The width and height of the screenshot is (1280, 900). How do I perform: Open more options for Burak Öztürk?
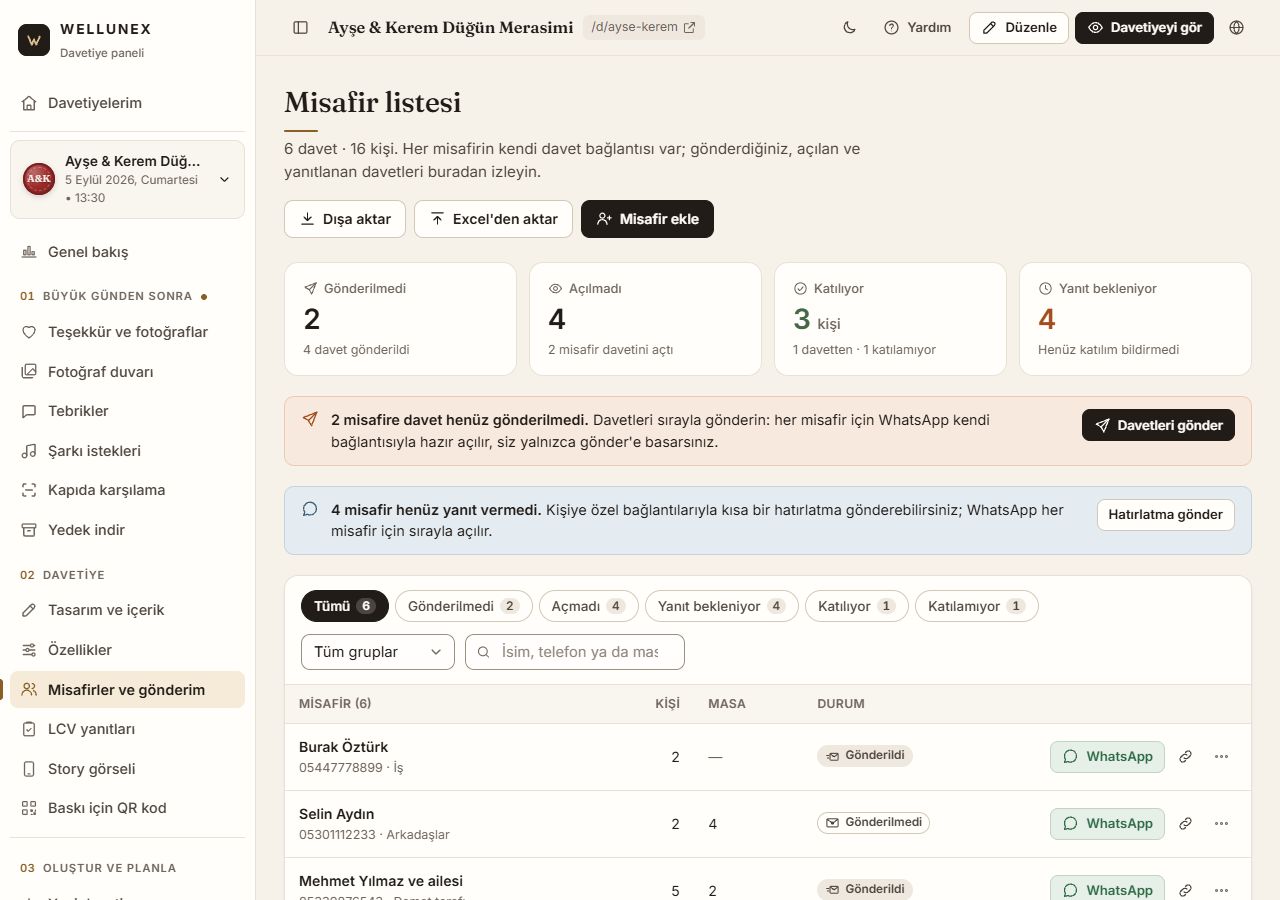[x=1221, y=757]
